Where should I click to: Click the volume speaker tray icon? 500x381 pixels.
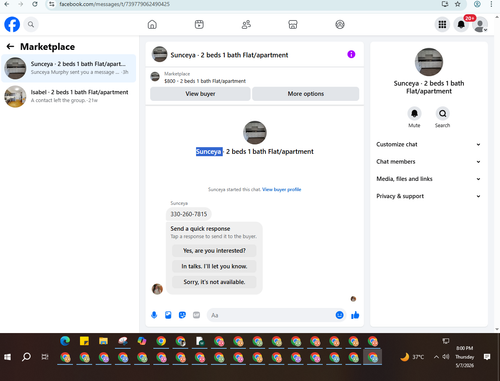(x=446, y=357)
